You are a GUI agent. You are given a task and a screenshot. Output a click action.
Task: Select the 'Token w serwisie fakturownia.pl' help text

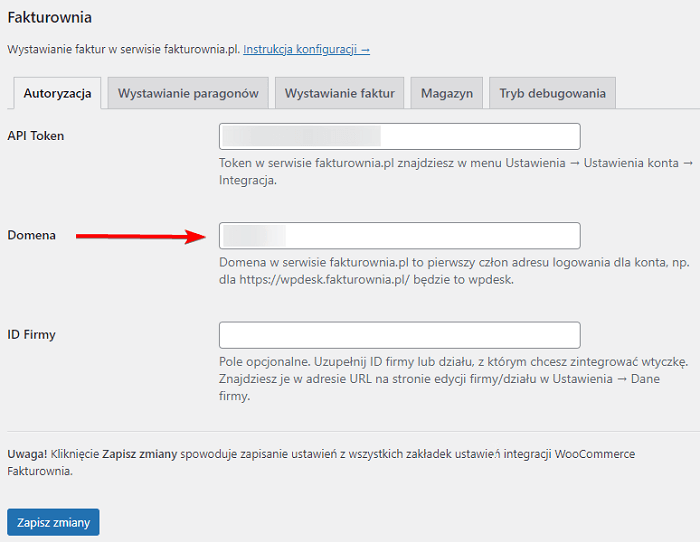click(x=456, y=171)
